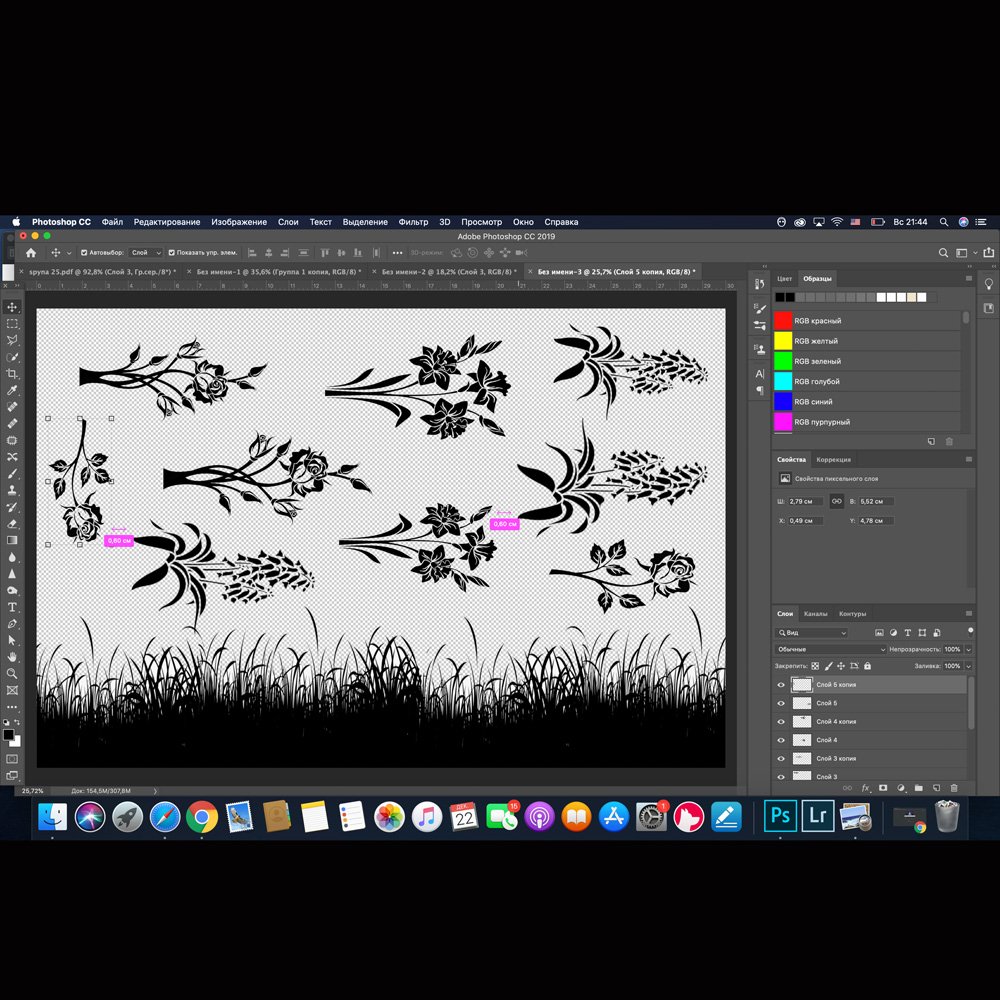This screenshot has height=1000, width=1000.
Task: Toggle the Автовыбор checkbox
Action: 84,253
